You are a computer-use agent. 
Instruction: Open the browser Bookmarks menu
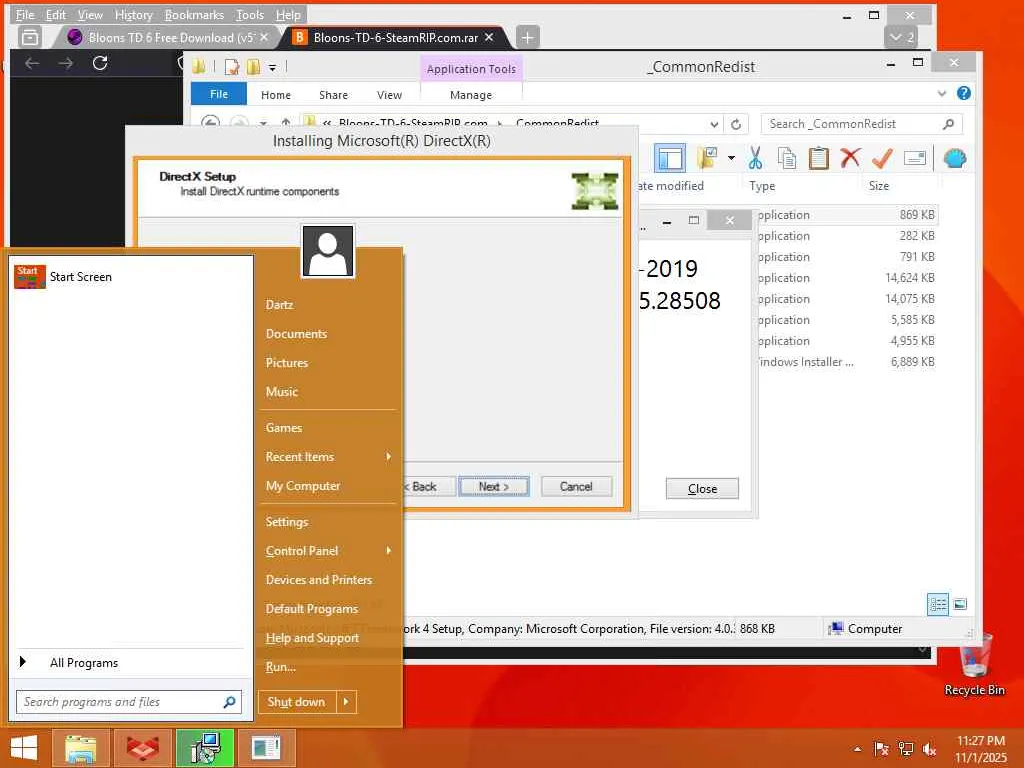pyautogui.click(x=194, y=14)
